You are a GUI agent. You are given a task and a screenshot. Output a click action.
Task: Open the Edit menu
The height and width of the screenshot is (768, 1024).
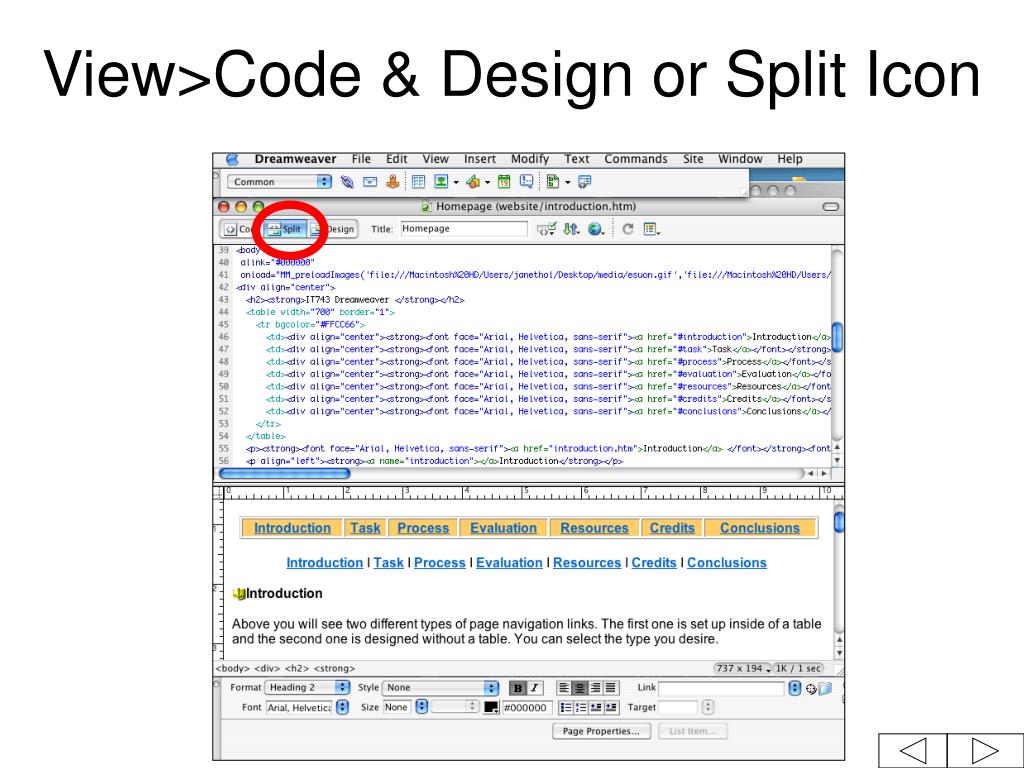396,159
